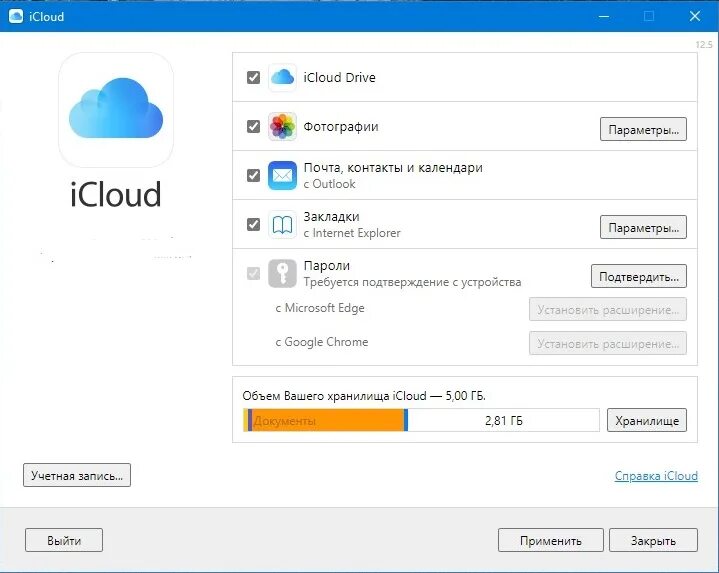Open Учетная запись settings
Screen dimensions: 719x573
77,475
